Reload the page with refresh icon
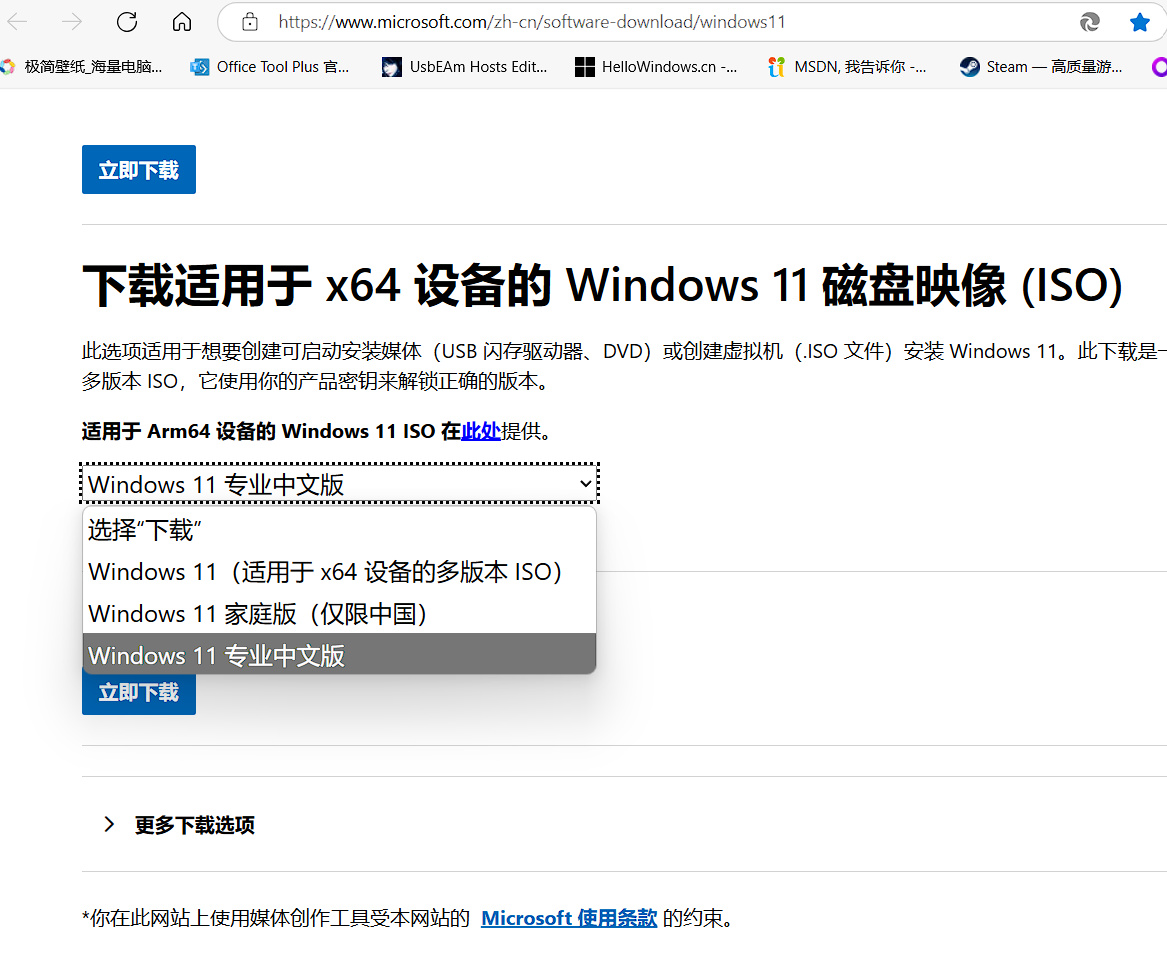The height and width of the screenshot is (963, 1167). click(x=127, y=22)
